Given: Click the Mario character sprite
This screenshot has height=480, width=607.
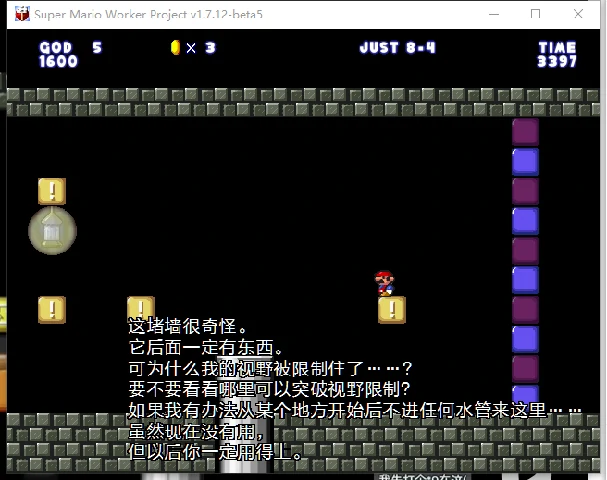Looking at the screenshot, I should tap(384, 283).
